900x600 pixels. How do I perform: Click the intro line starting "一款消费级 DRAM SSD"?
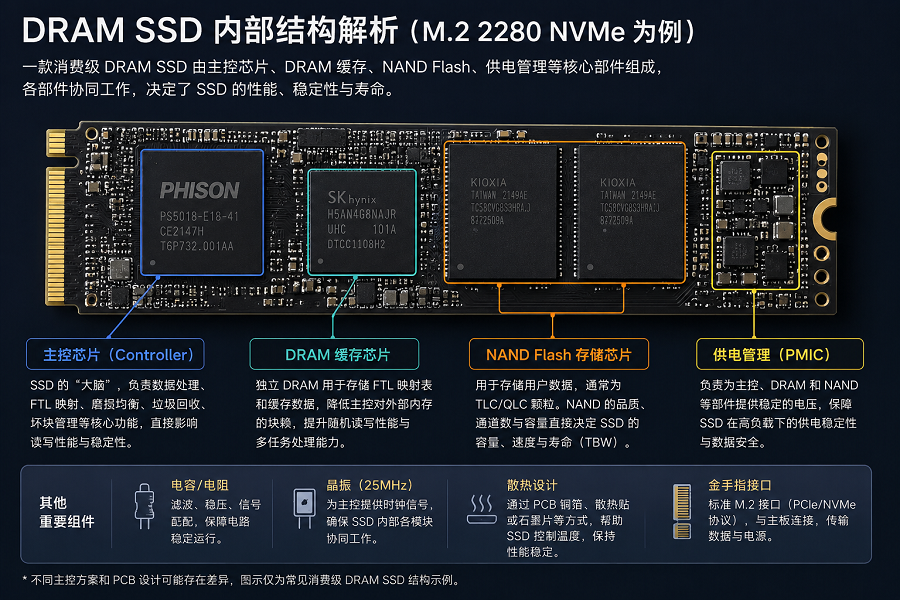343,67
